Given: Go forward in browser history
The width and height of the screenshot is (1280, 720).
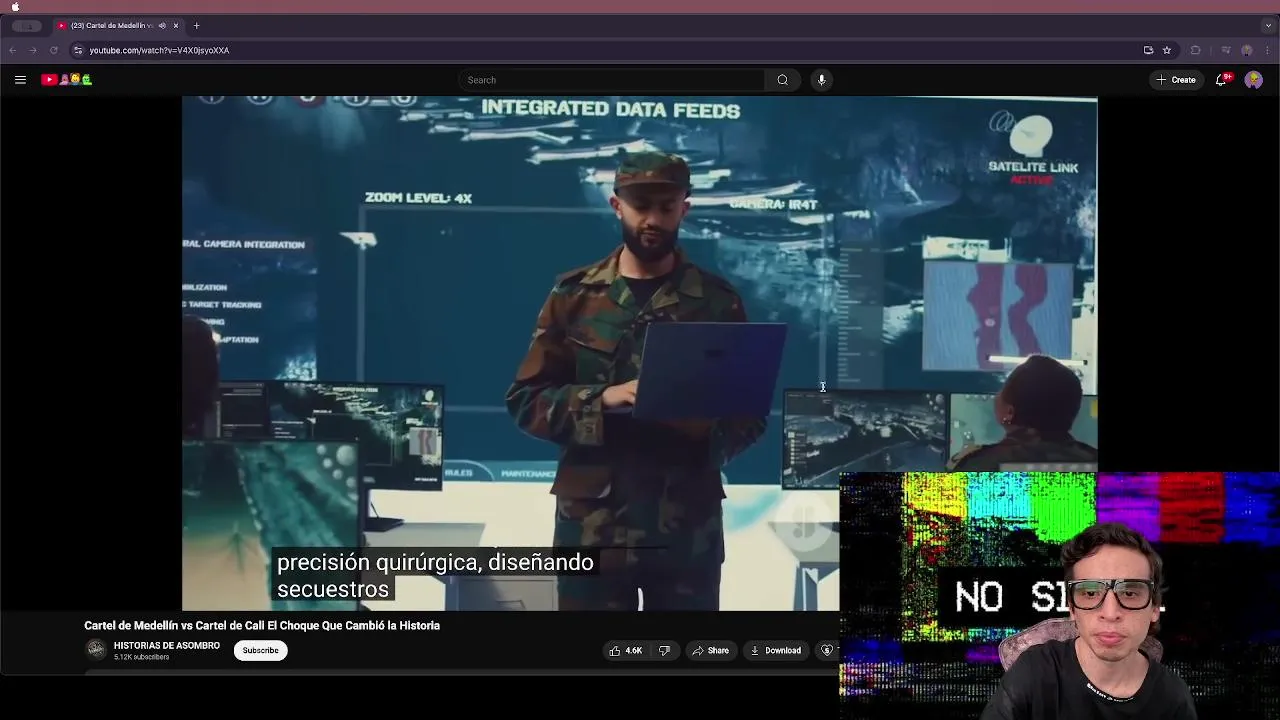Looking at the screenshot, I should [x=32, y=50].
